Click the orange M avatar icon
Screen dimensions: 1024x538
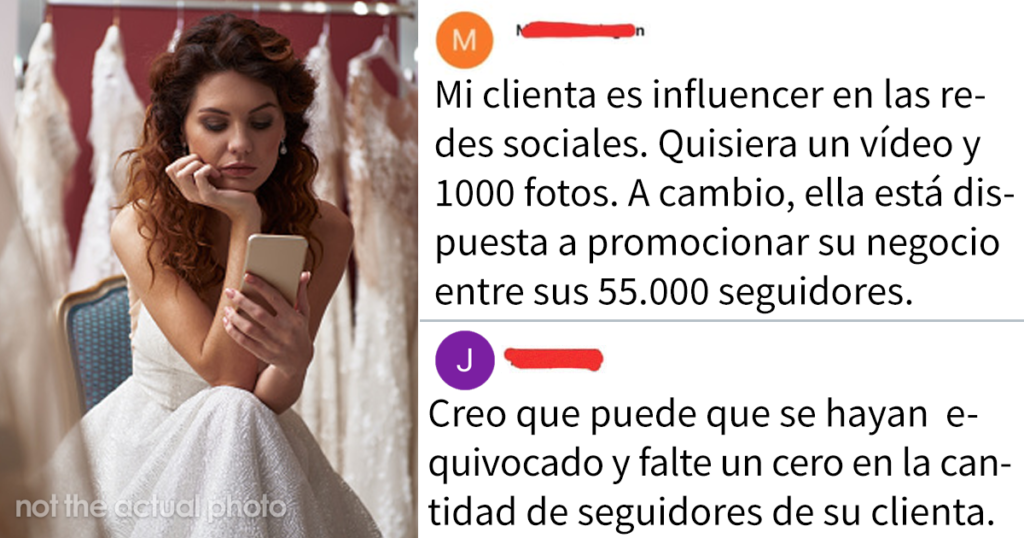[464, 40]
